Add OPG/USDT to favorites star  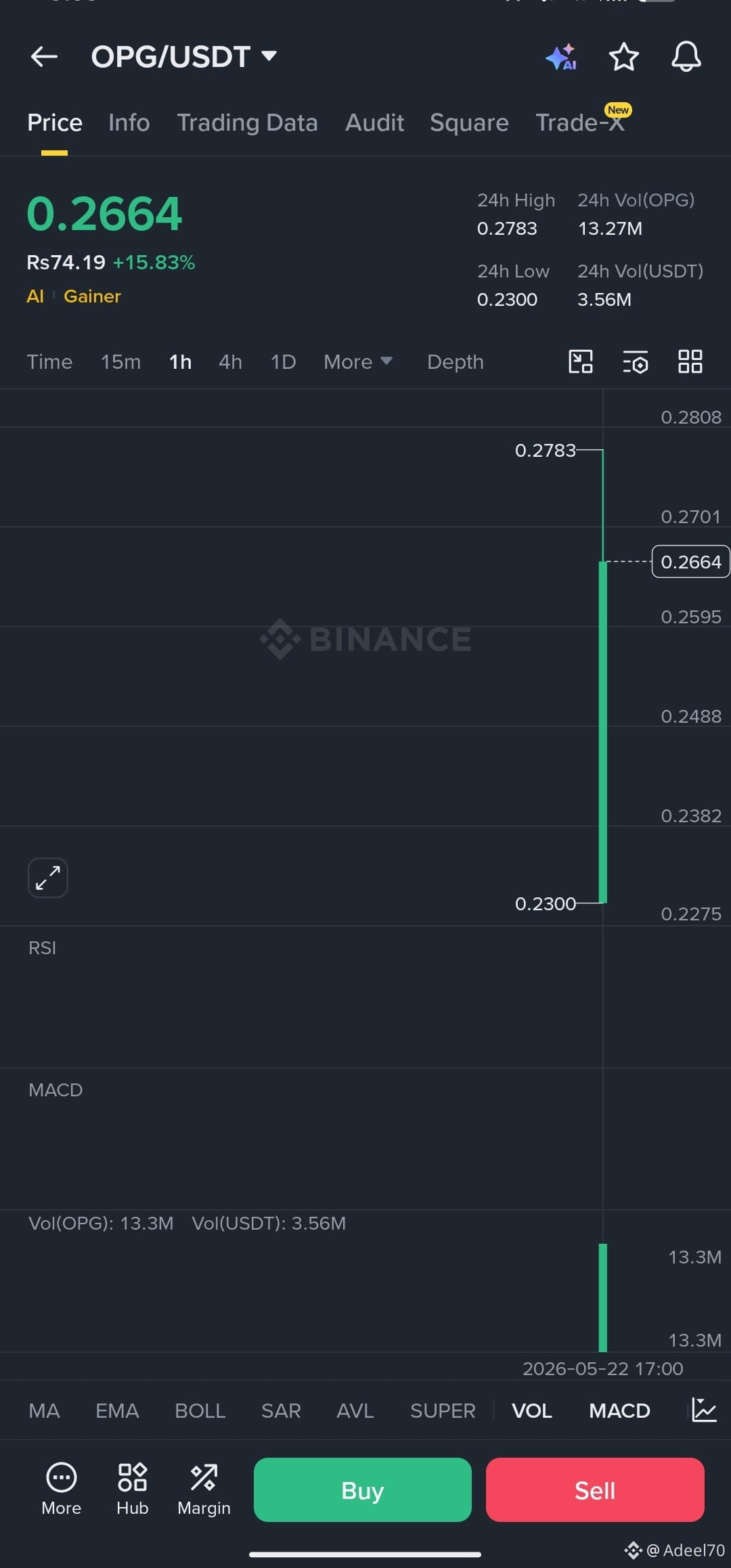click(x=623, y=57)
